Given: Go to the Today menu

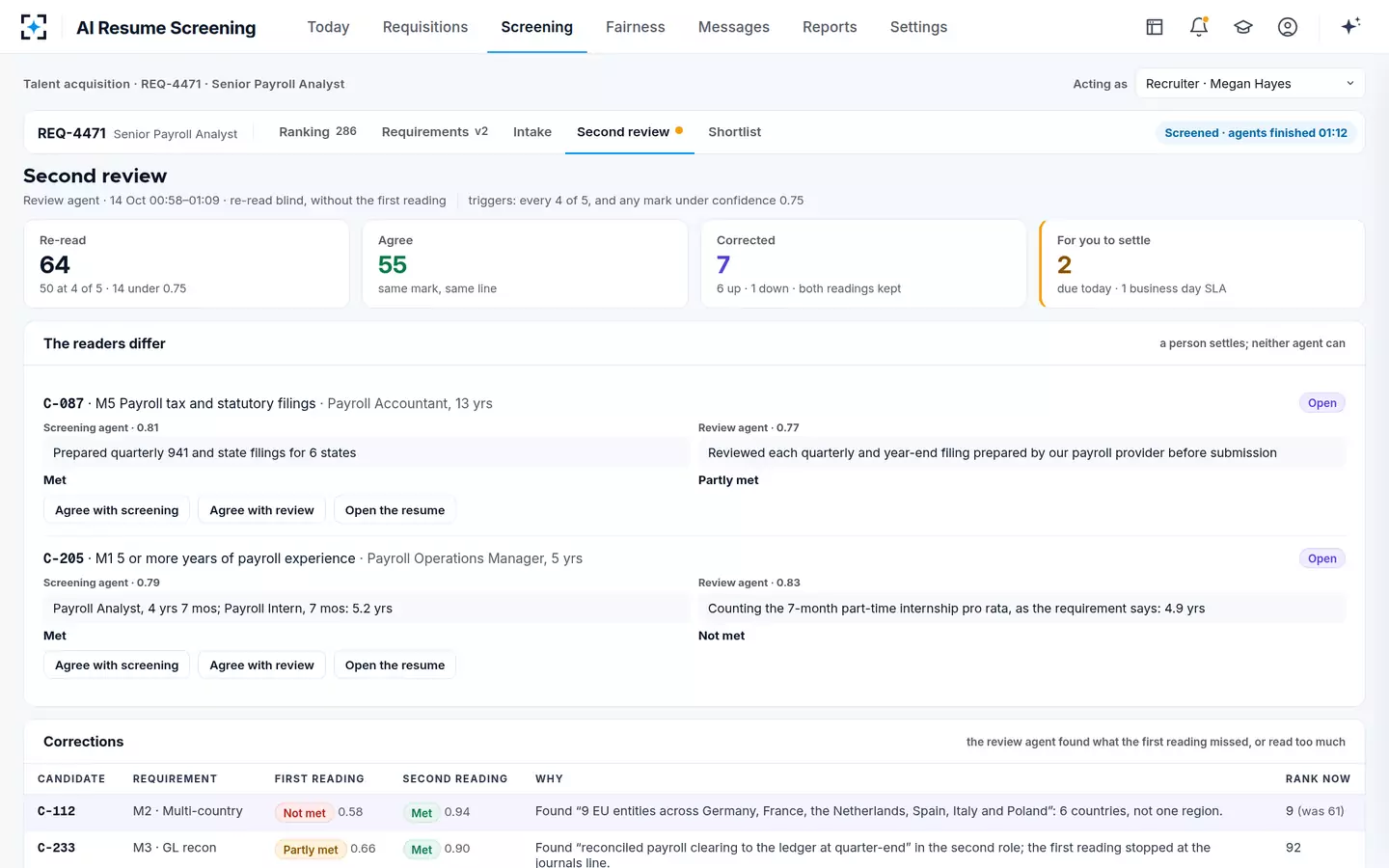Looking at the screenshot, I should pyautogui.click(x=328, y=27).
